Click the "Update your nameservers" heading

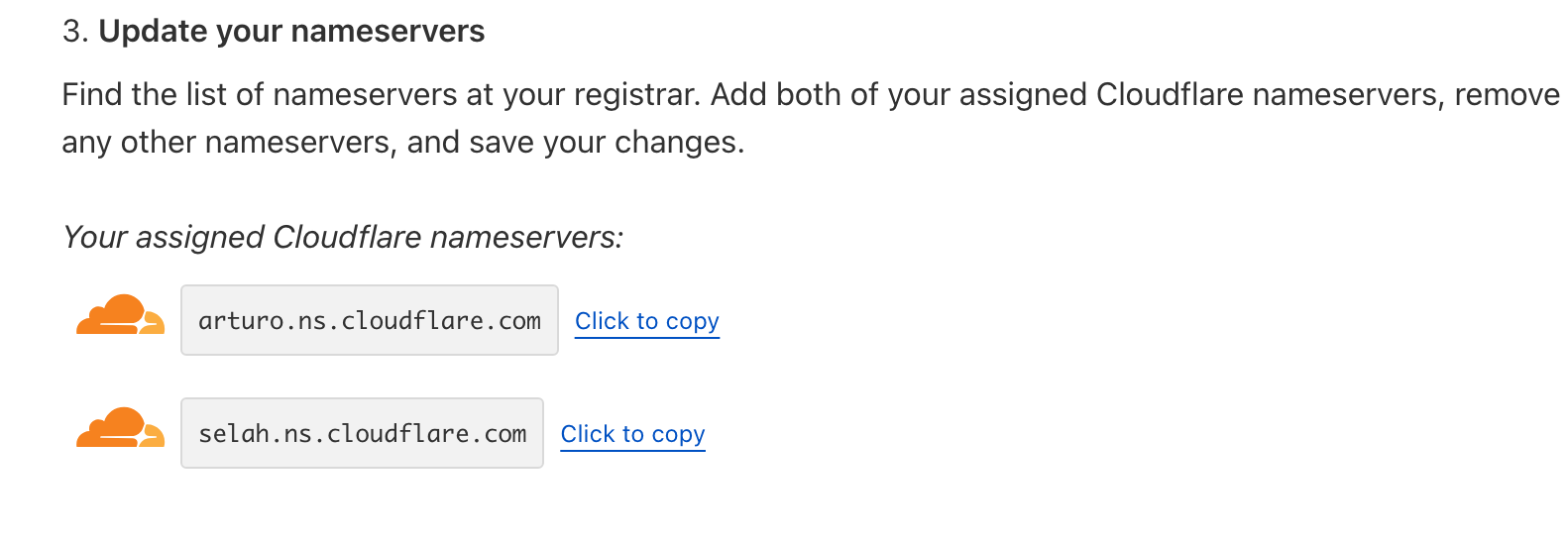click(x=291, y=32)
